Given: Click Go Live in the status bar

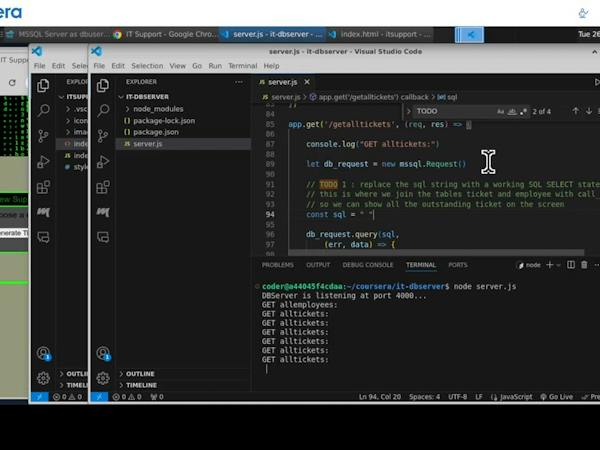Looking at the screenshot, I should point(557,397).
